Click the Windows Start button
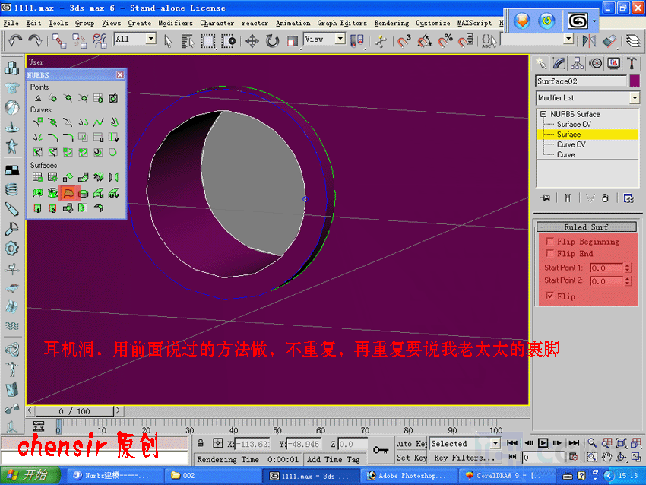The image size is (646, 485). coord(30,475)
